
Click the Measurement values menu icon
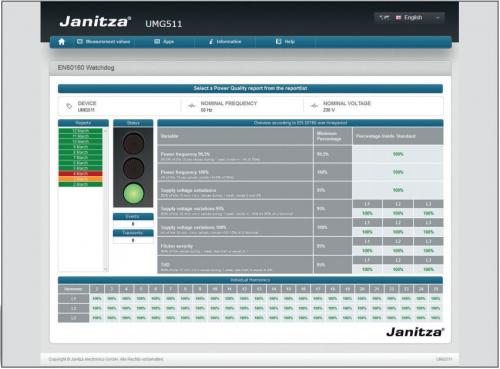pyautogui.click(x=80, y=42)
